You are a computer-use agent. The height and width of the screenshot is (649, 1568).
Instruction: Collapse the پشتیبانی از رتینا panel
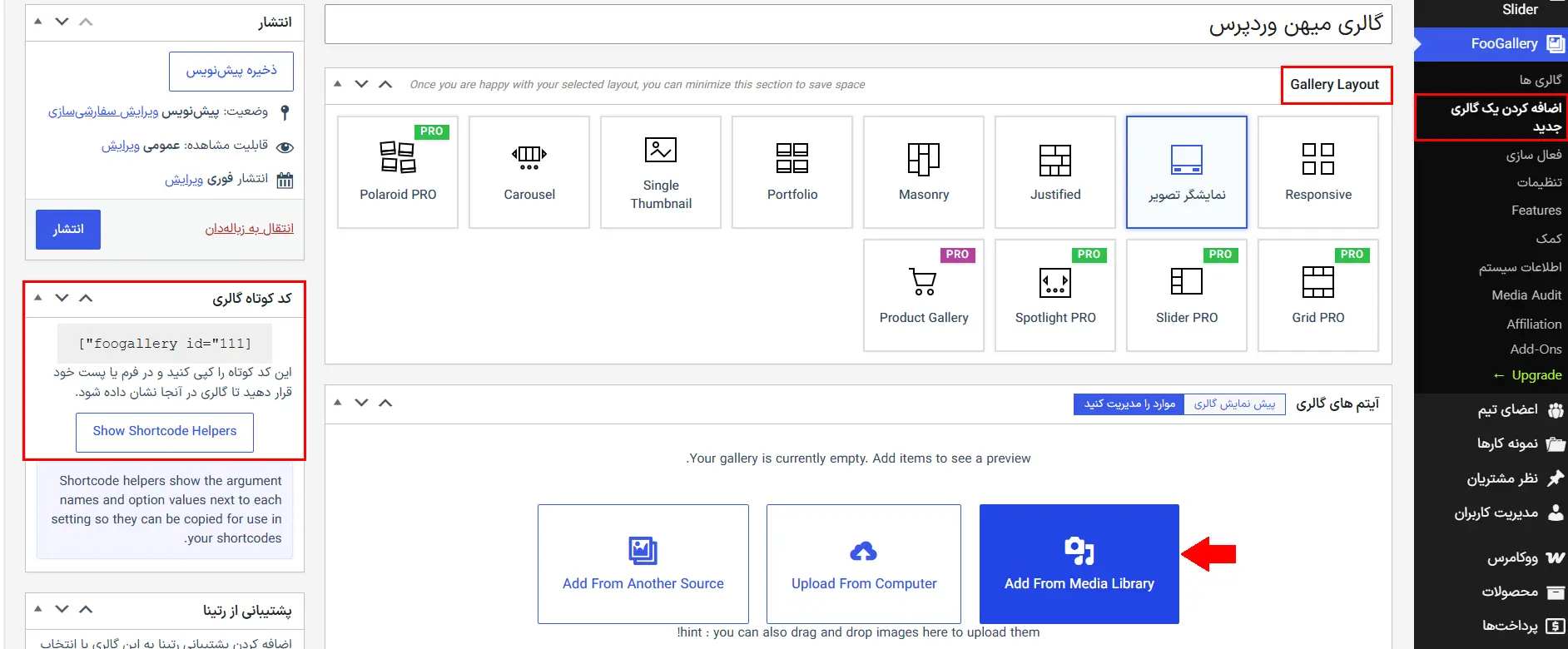[37, 609]
